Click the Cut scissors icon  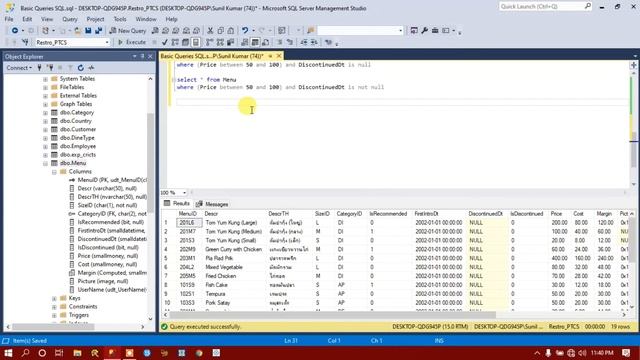click(210, 31)
